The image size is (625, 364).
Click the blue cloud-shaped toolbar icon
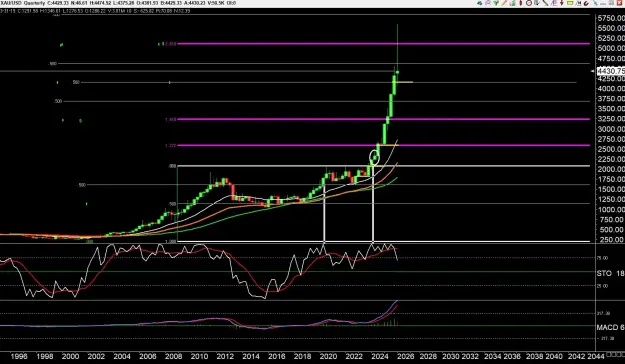tap(480, 3)
